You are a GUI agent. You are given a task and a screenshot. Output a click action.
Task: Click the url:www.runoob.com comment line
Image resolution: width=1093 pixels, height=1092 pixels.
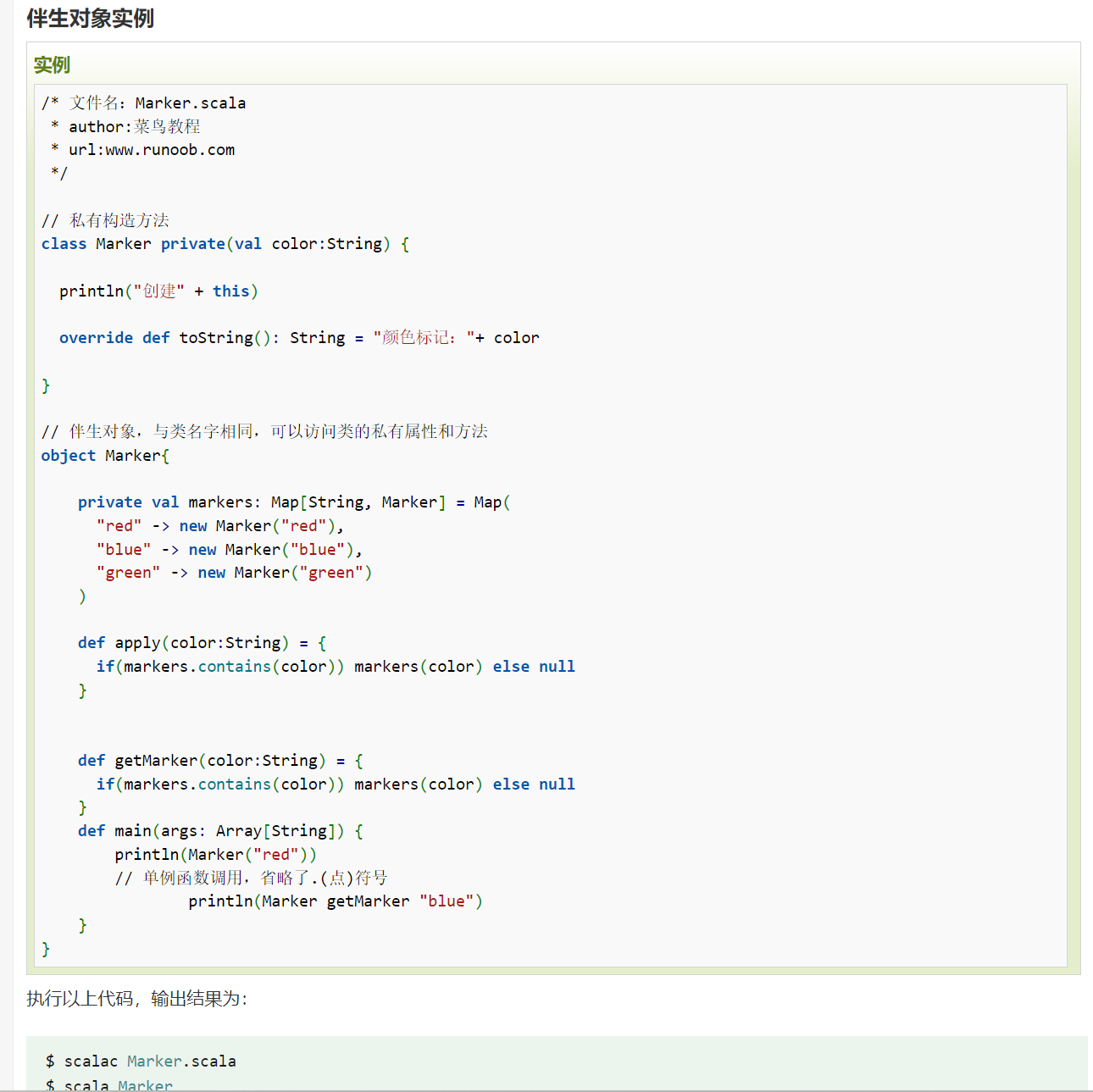(142, 150)
